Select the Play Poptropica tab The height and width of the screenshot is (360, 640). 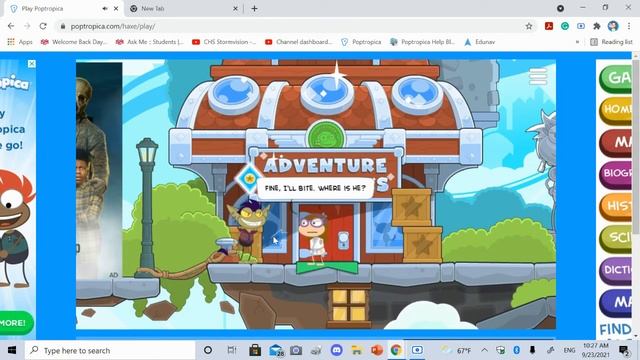[x=62, y=8]
